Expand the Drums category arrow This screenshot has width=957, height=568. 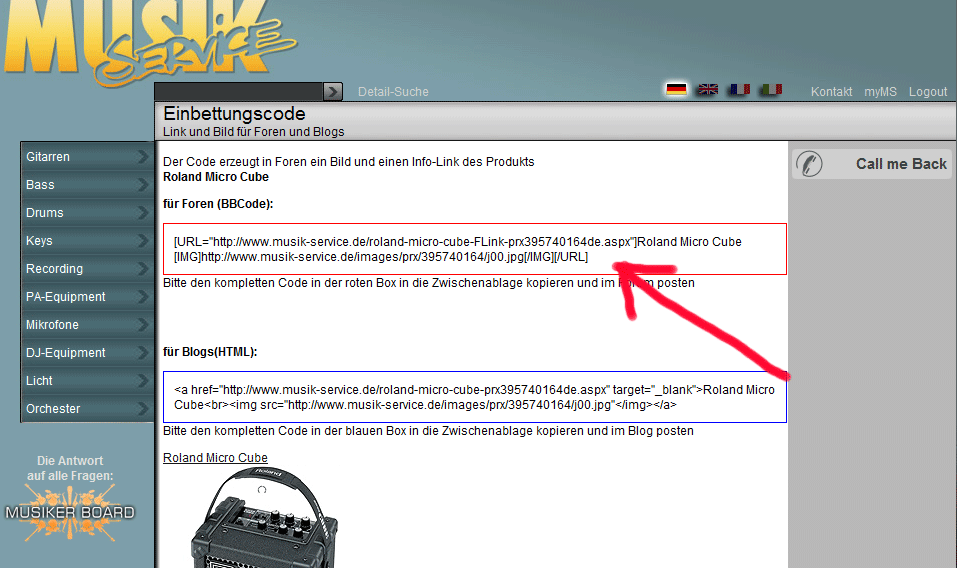[142, 213]
